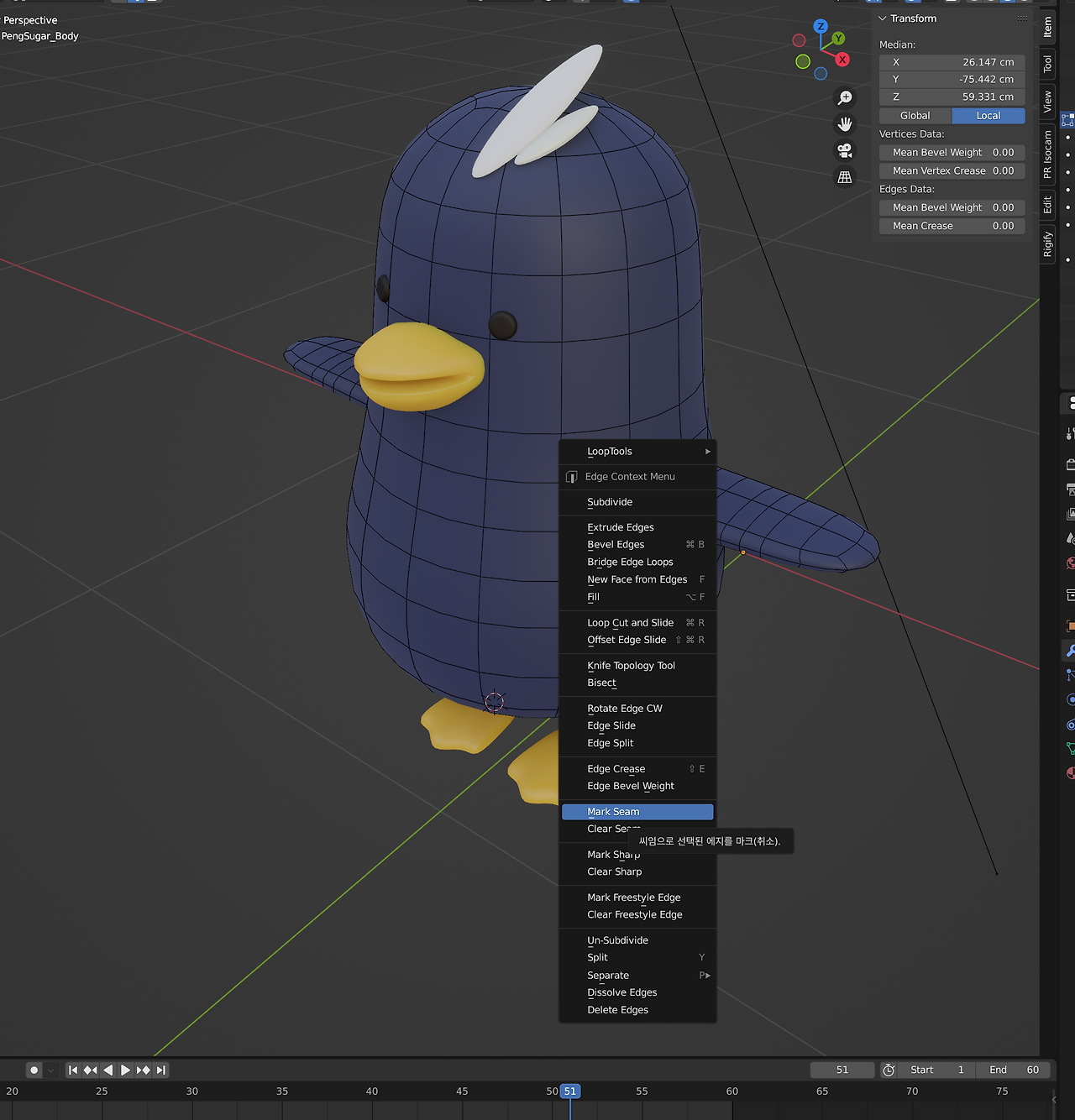Open the Modifiers wrench properties tab
This screenshot has height=1120, width=1075.
pos(1070,650)
